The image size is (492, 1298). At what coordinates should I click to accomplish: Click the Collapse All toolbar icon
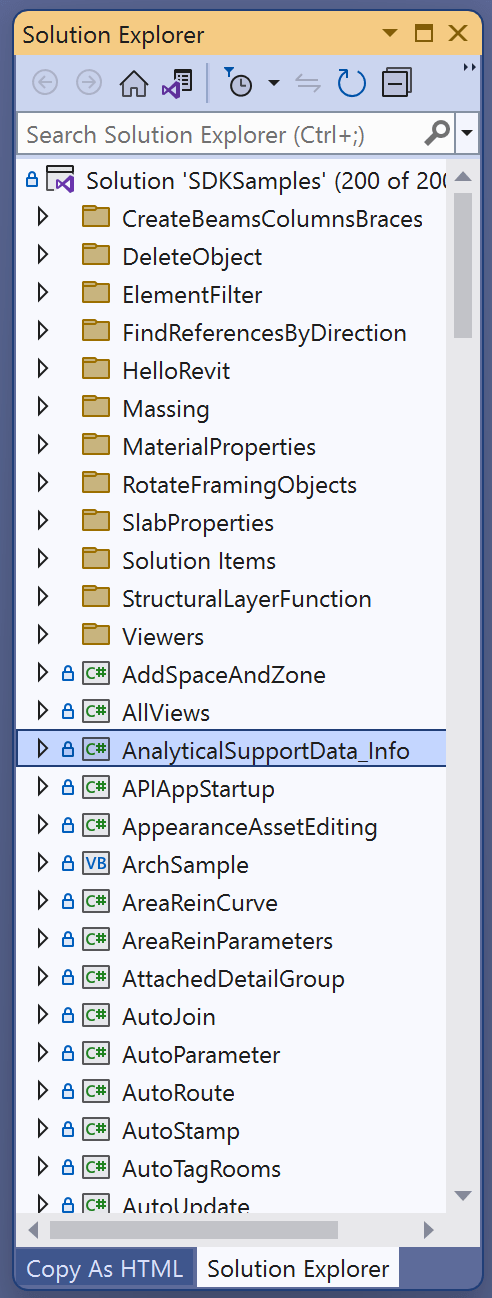tap(397, 83)
